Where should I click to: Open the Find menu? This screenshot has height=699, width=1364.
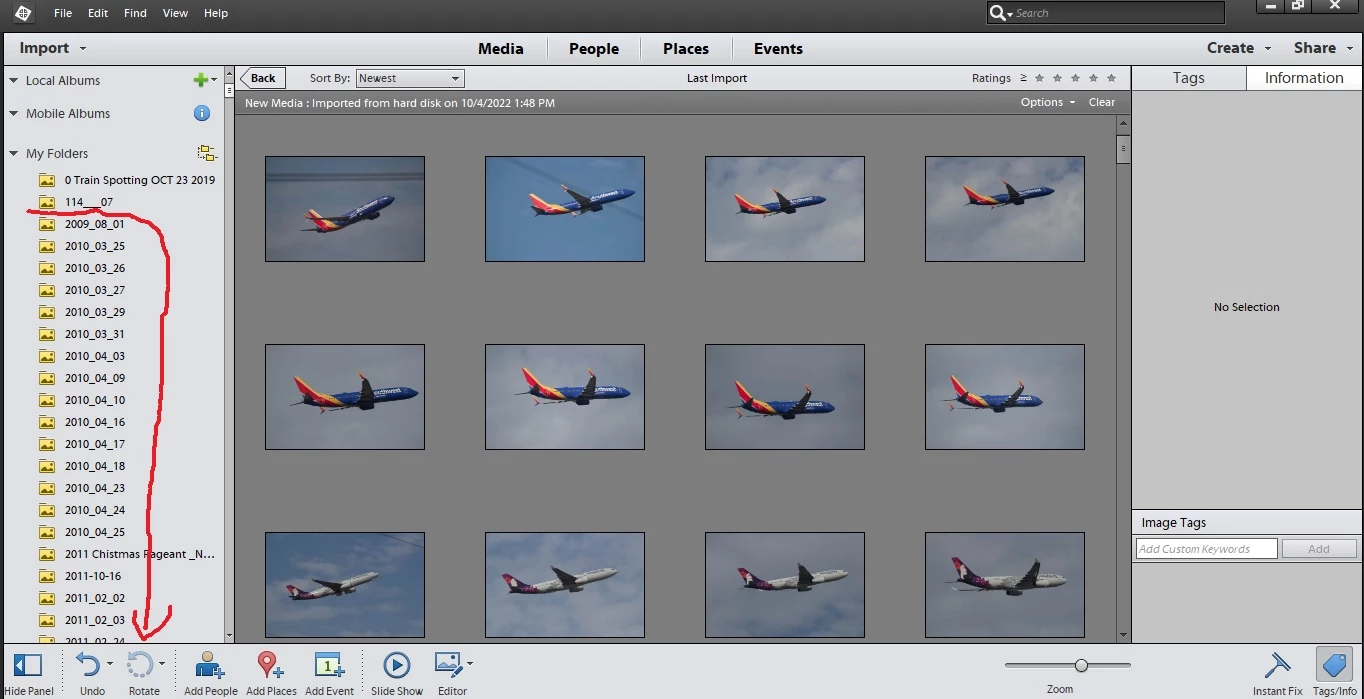135,13
